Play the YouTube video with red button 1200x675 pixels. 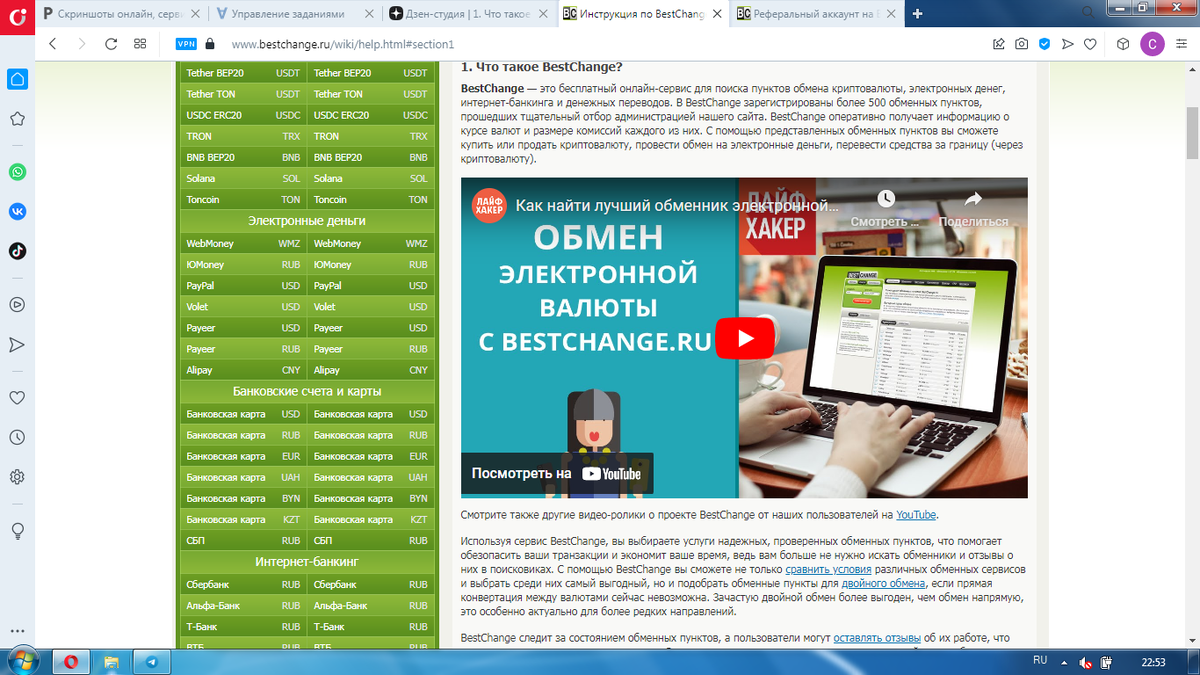(744, 338)
